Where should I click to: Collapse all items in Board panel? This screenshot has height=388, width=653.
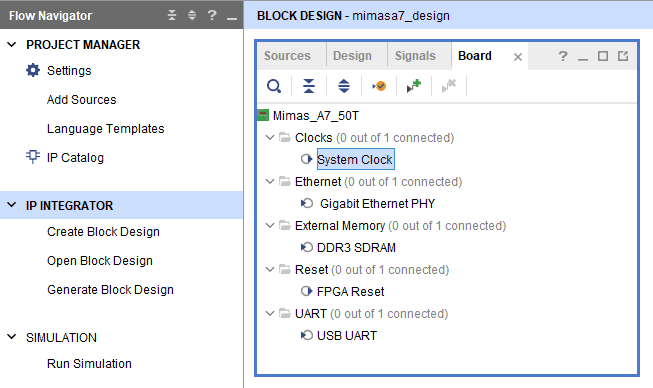pyautogui.click(x=309, y=86)
